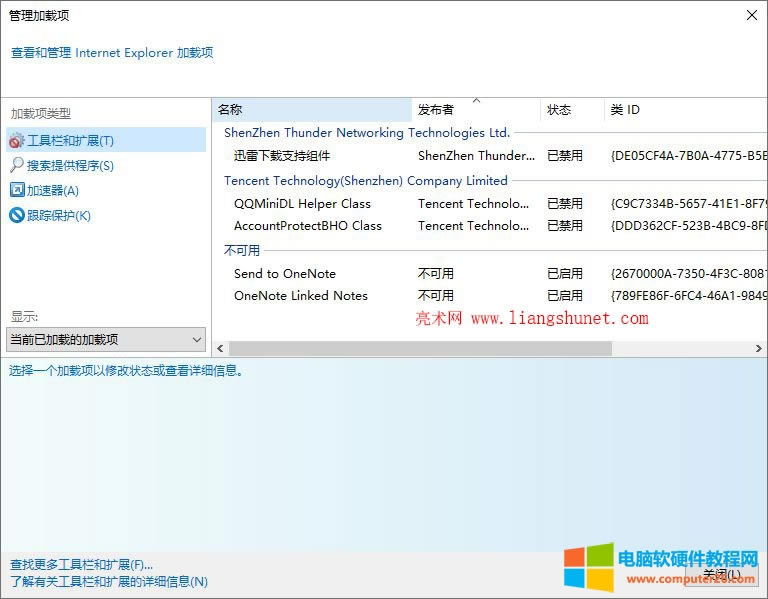Click the 名称 column header
The width and height of the screenshot is (768, 599).
tap(312, 110)
